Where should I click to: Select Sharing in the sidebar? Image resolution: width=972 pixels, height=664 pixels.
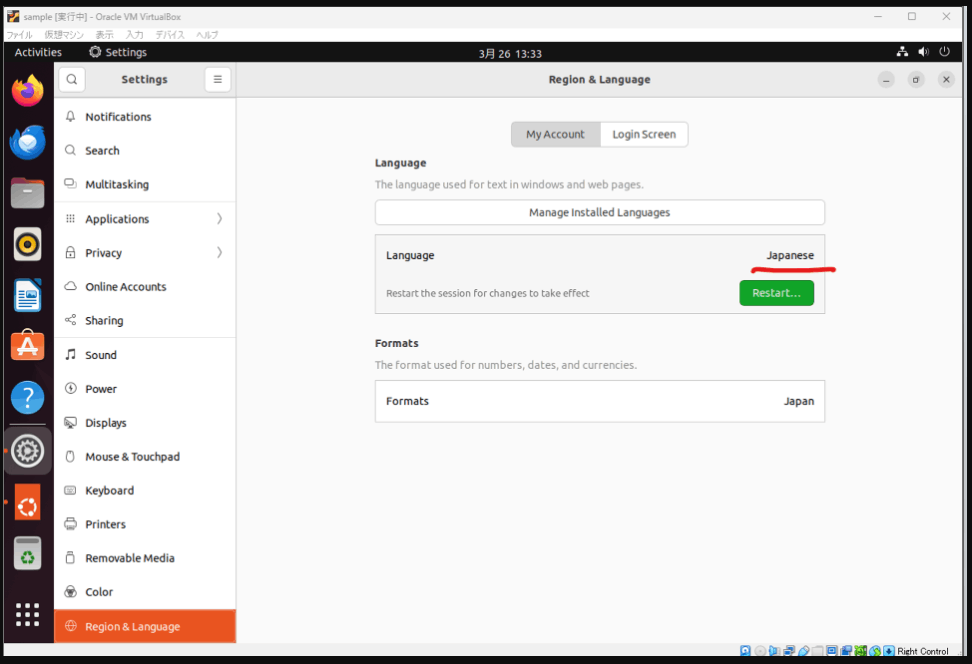145,321
